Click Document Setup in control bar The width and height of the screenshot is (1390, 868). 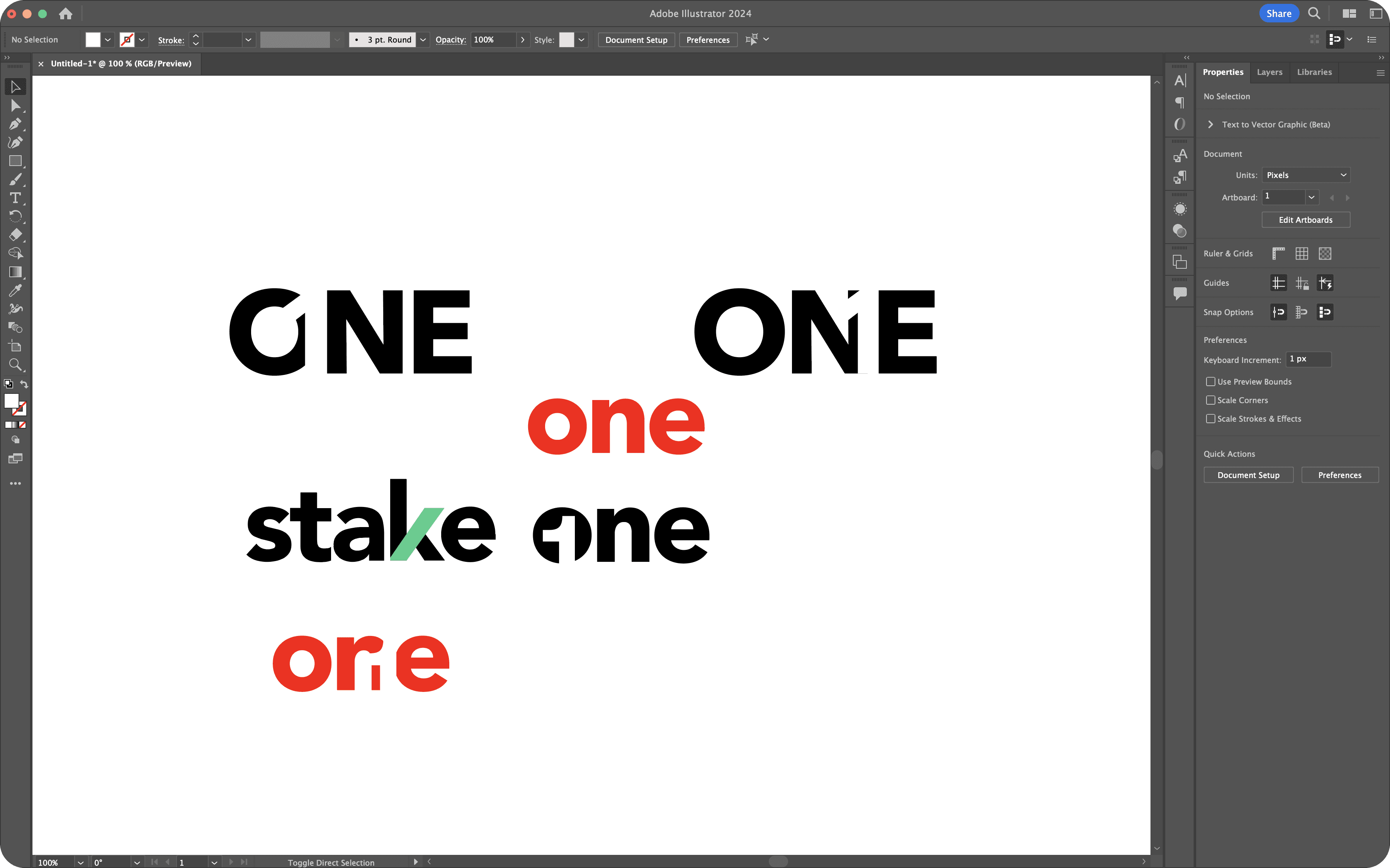(x=636, y=40)
